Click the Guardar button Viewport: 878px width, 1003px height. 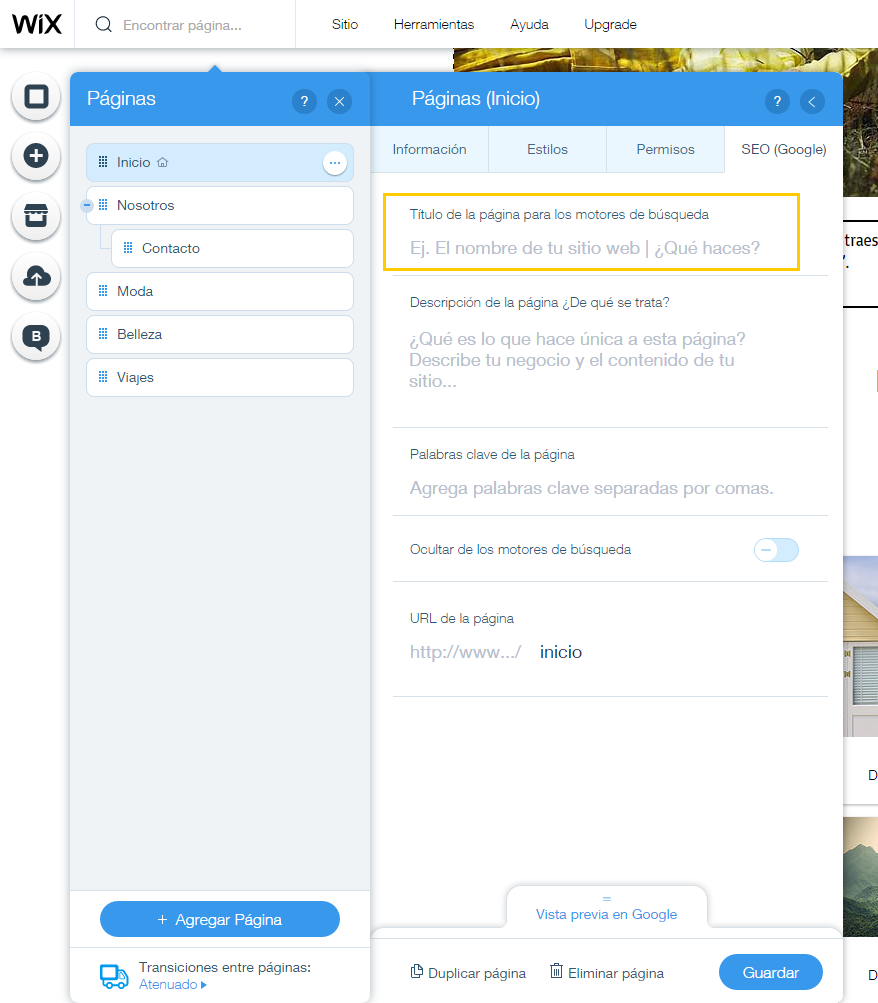coord(770,971)
